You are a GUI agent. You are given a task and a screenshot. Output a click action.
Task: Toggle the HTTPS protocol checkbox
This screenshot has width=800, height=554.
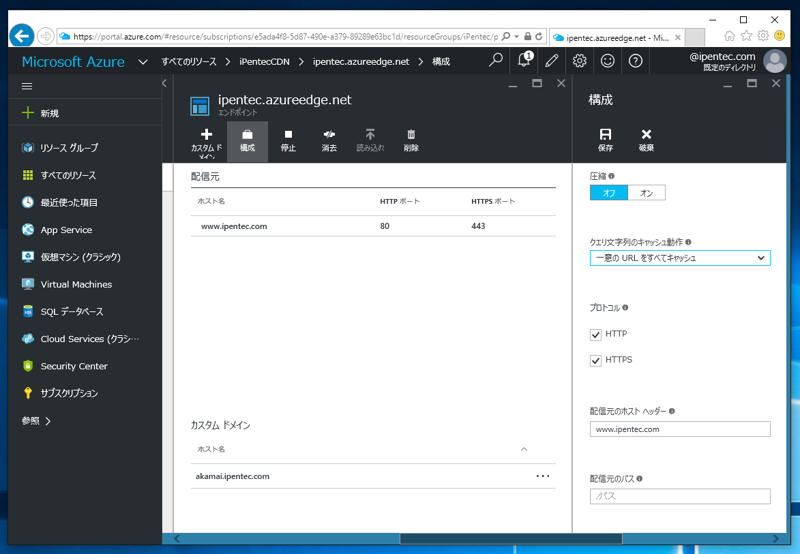(595, 361)
